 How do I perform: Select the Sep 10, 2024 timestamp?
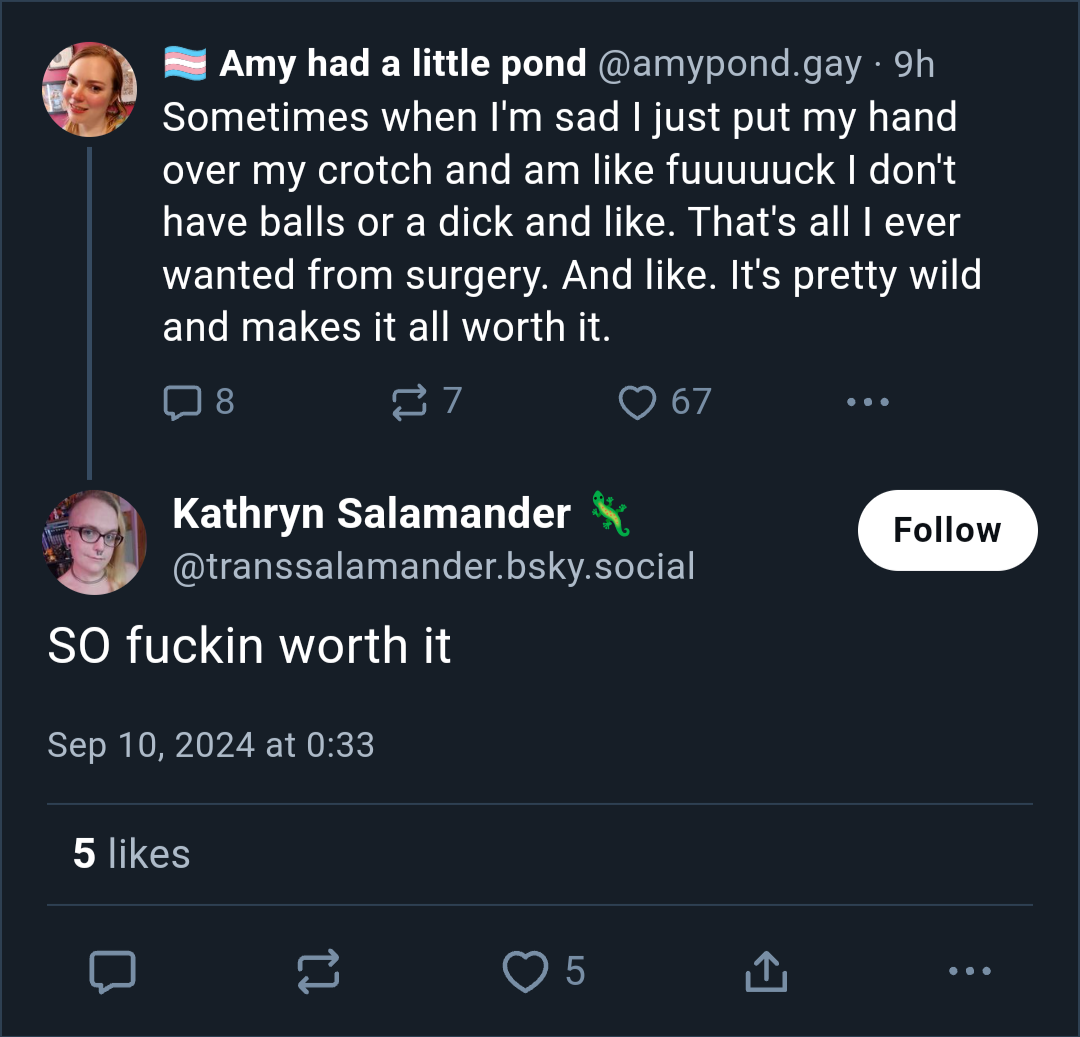click(x=211, y=745)
